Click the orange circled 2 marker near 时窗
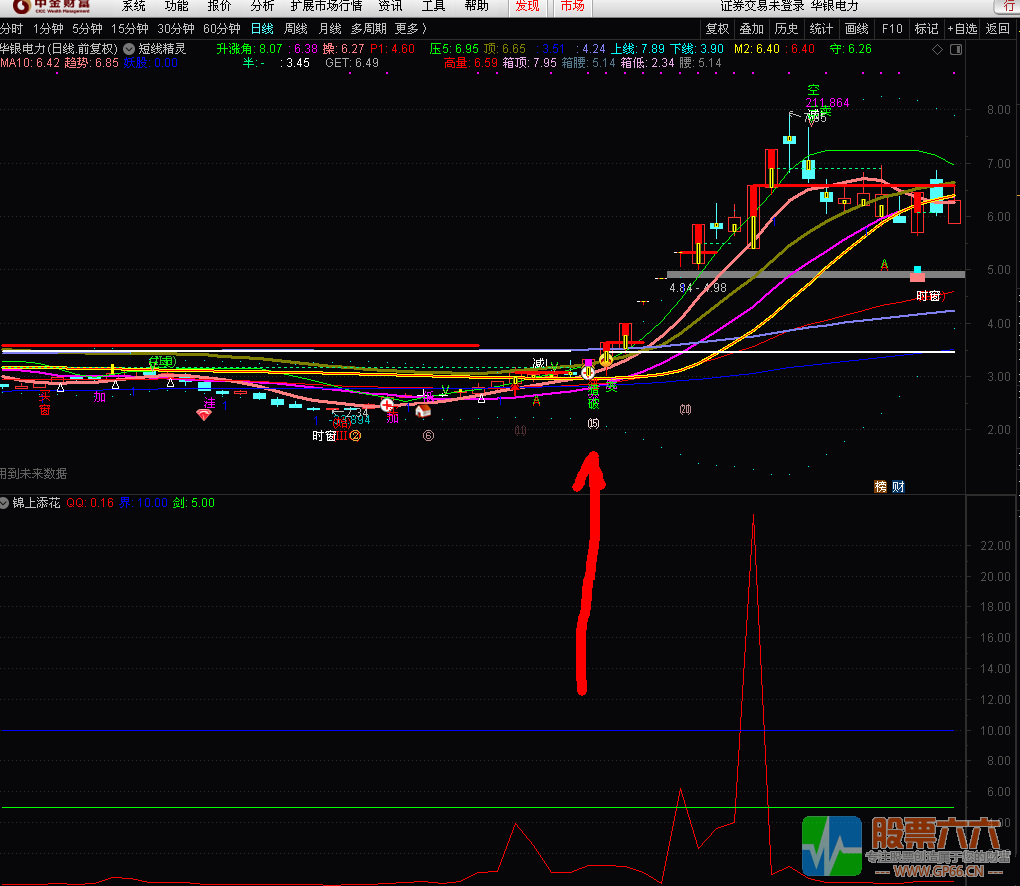Screen dimensions: 1020x886 [x=355, y=436]
